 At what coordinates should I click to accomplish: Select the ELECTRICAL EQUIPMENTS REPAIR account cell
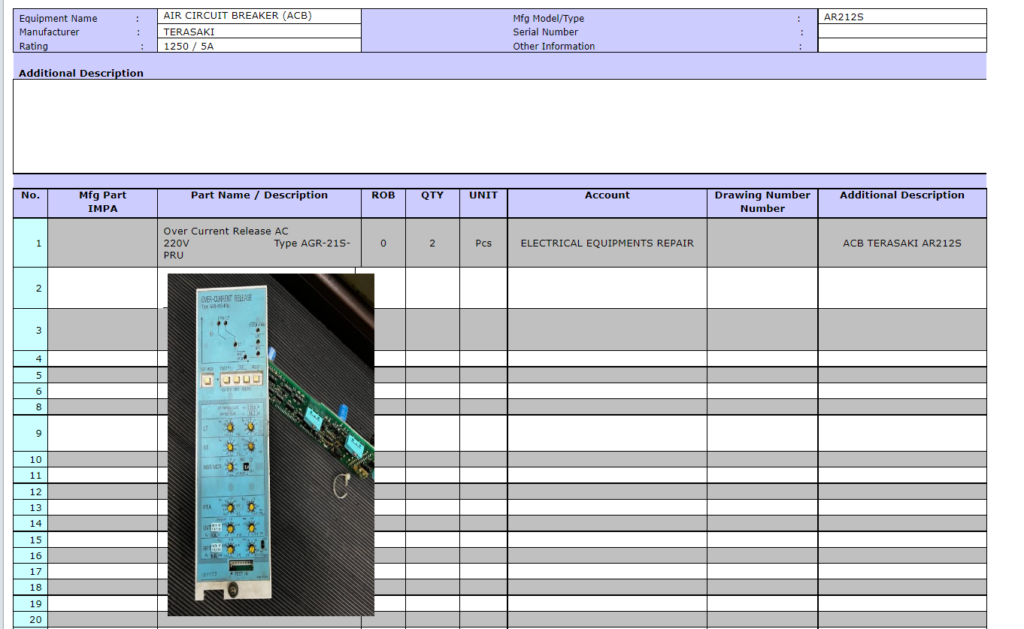tap(607, 243)
